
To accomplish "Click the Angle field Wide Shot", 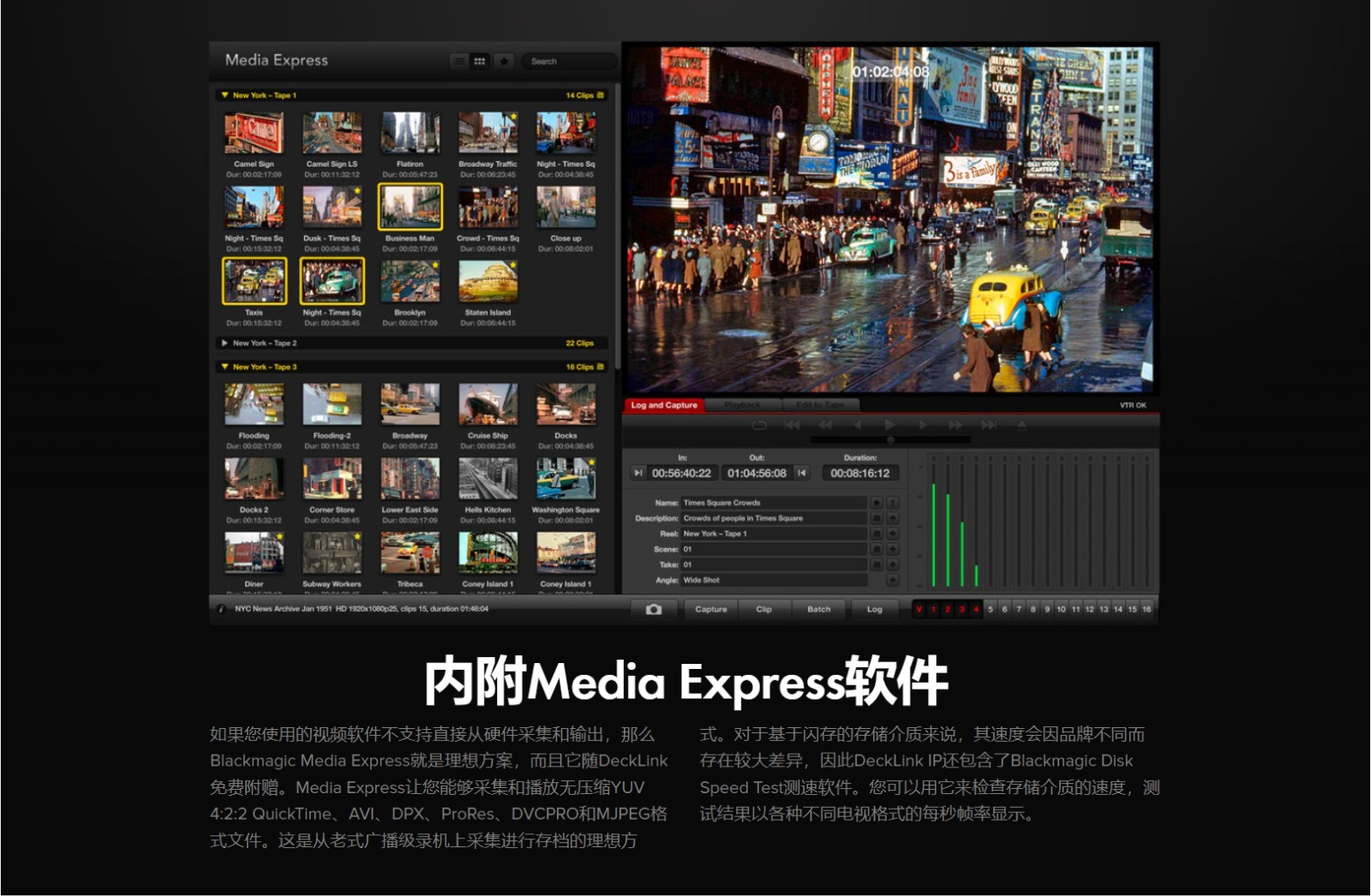I will tap(774, 580).
